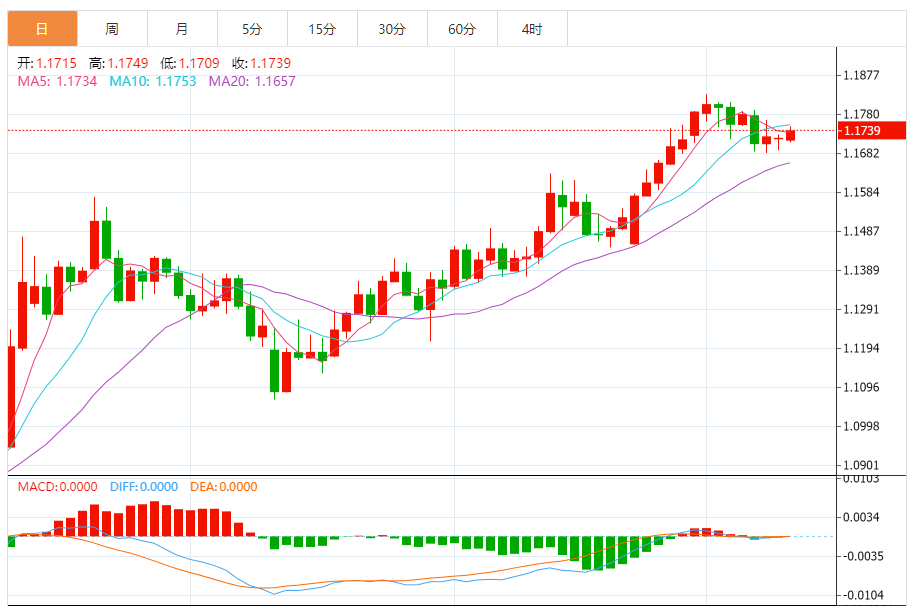Screen dimensions: 911x606
Task: Click the last red candlestick on the chart
Action: [791, 135]
